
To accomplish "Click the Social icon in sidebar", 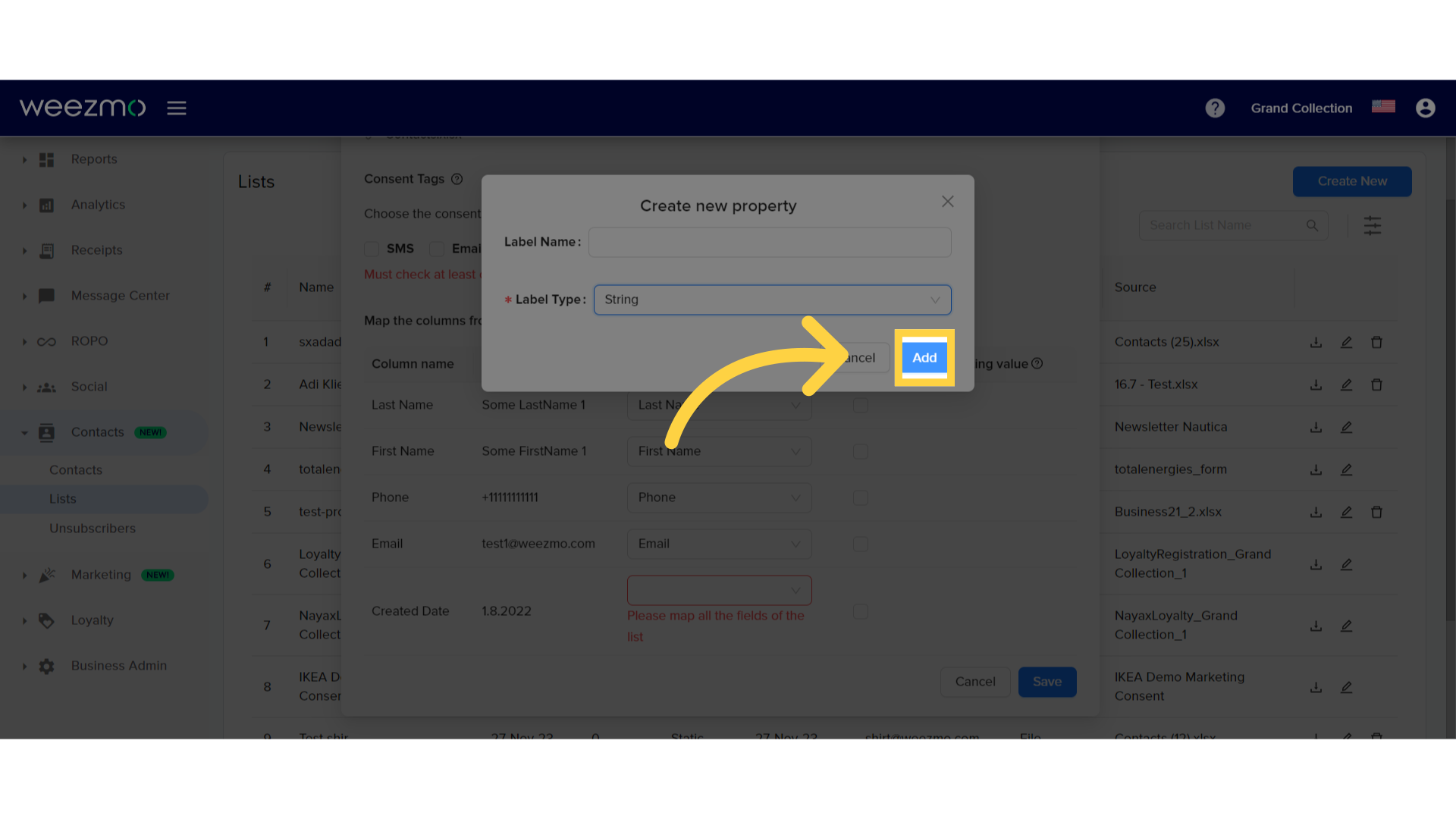I will coord(46,386).
